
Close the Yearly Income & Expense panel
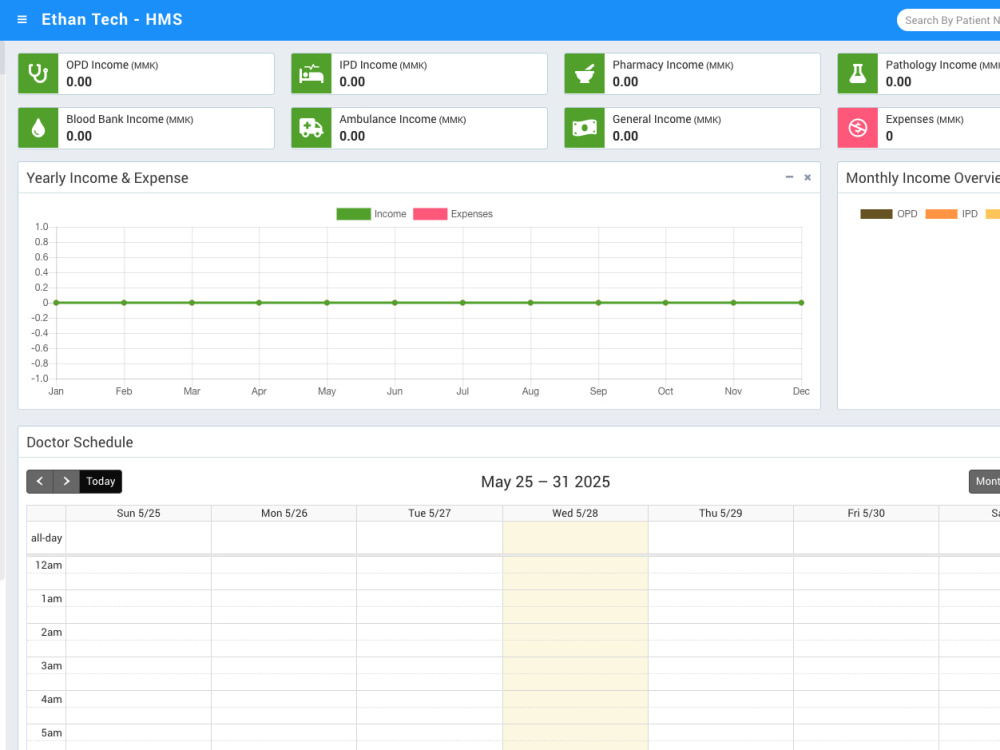point(807,177)
